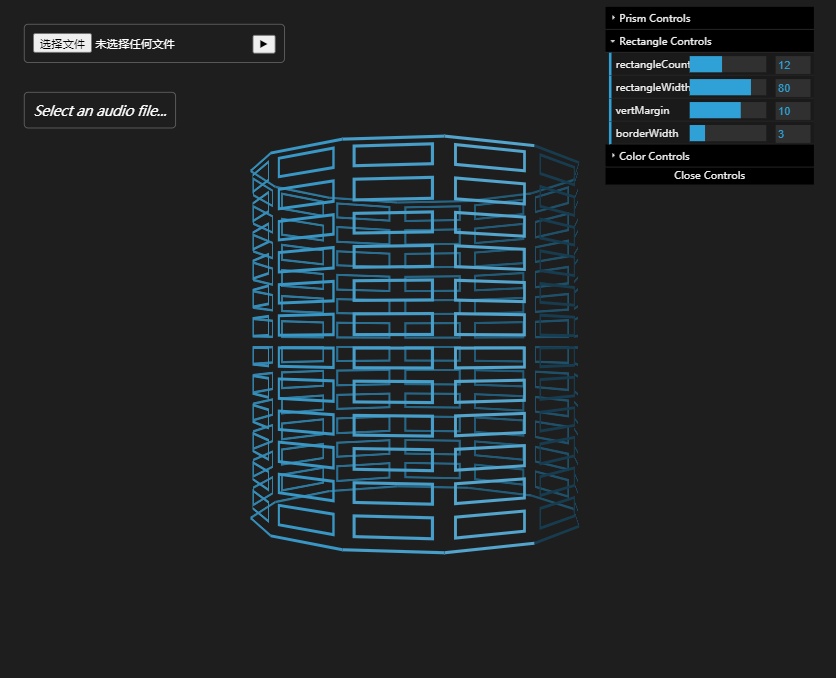Click the rectangleWidth slider bar

click(x=727, y=88)
